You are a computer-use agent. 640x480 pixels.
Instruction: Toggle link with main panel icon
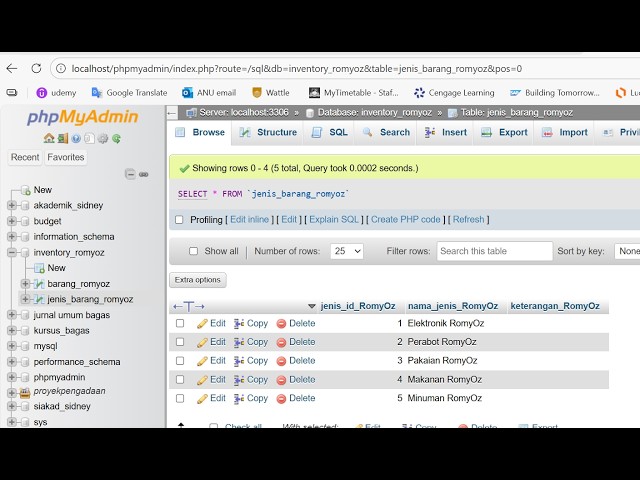tap(144, 174)
